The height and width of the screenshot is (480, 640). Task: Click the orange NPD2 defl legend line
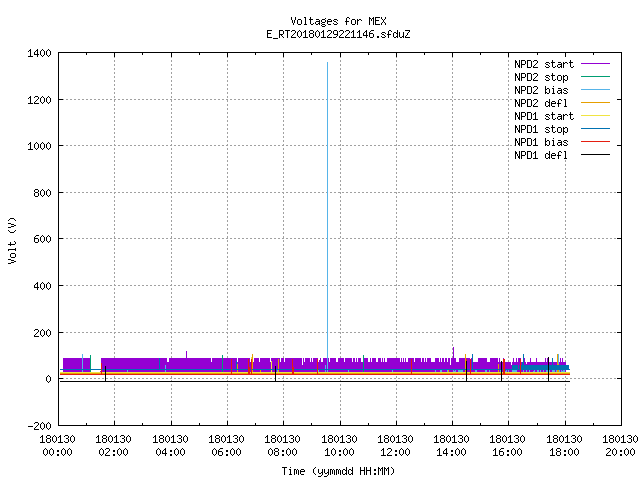596,102
